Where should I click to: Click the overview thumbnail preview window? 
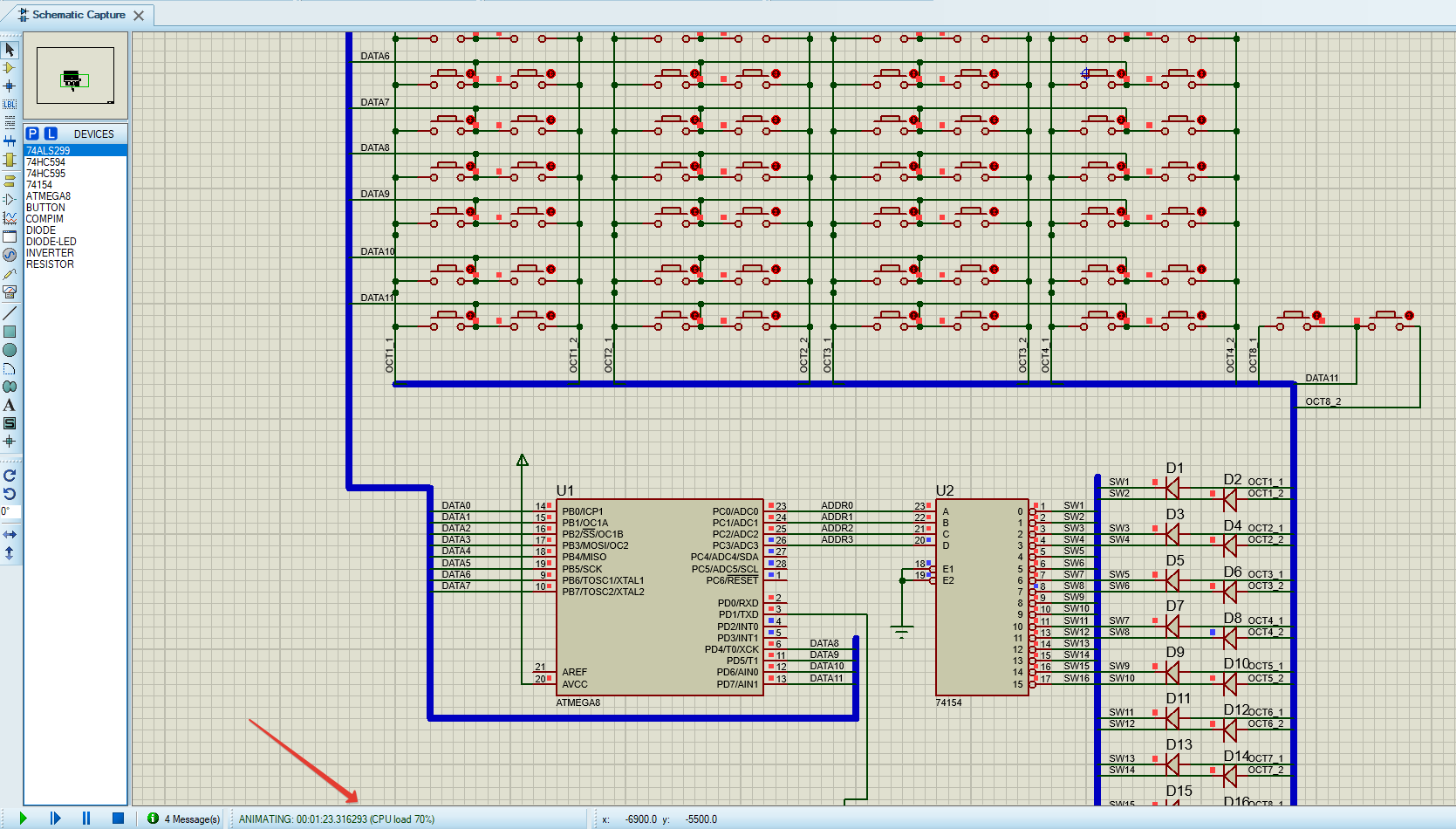pyautogui.click(x=75, y=76)
